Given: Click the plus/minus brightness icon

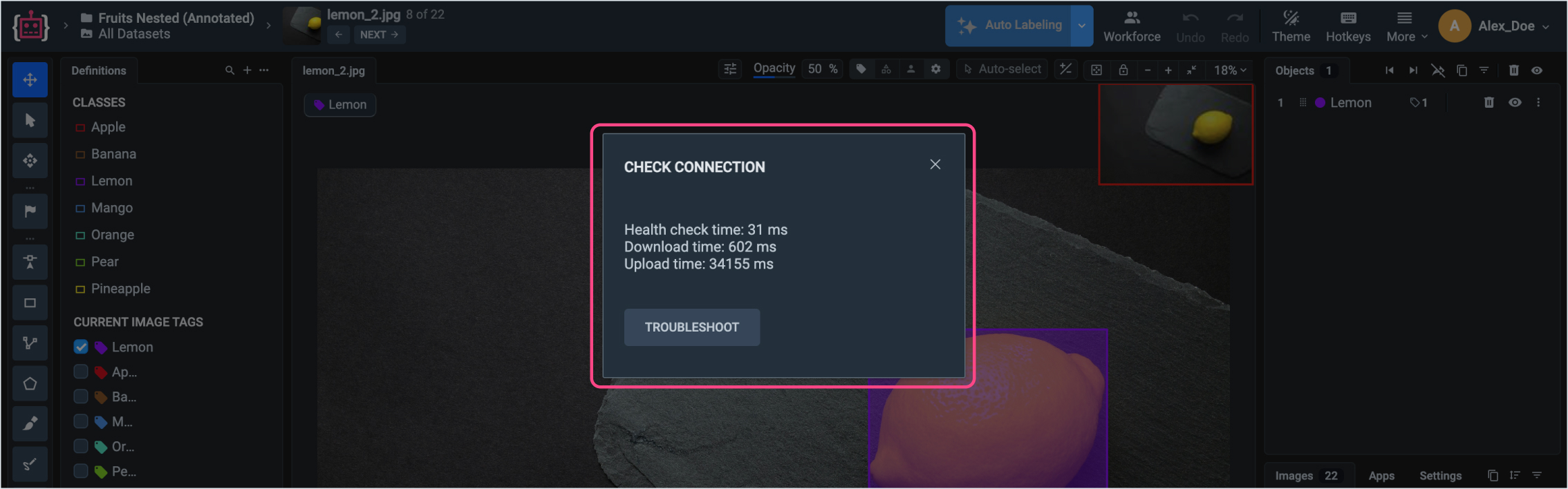Looking at the screenshot, I should [1065, 69].
